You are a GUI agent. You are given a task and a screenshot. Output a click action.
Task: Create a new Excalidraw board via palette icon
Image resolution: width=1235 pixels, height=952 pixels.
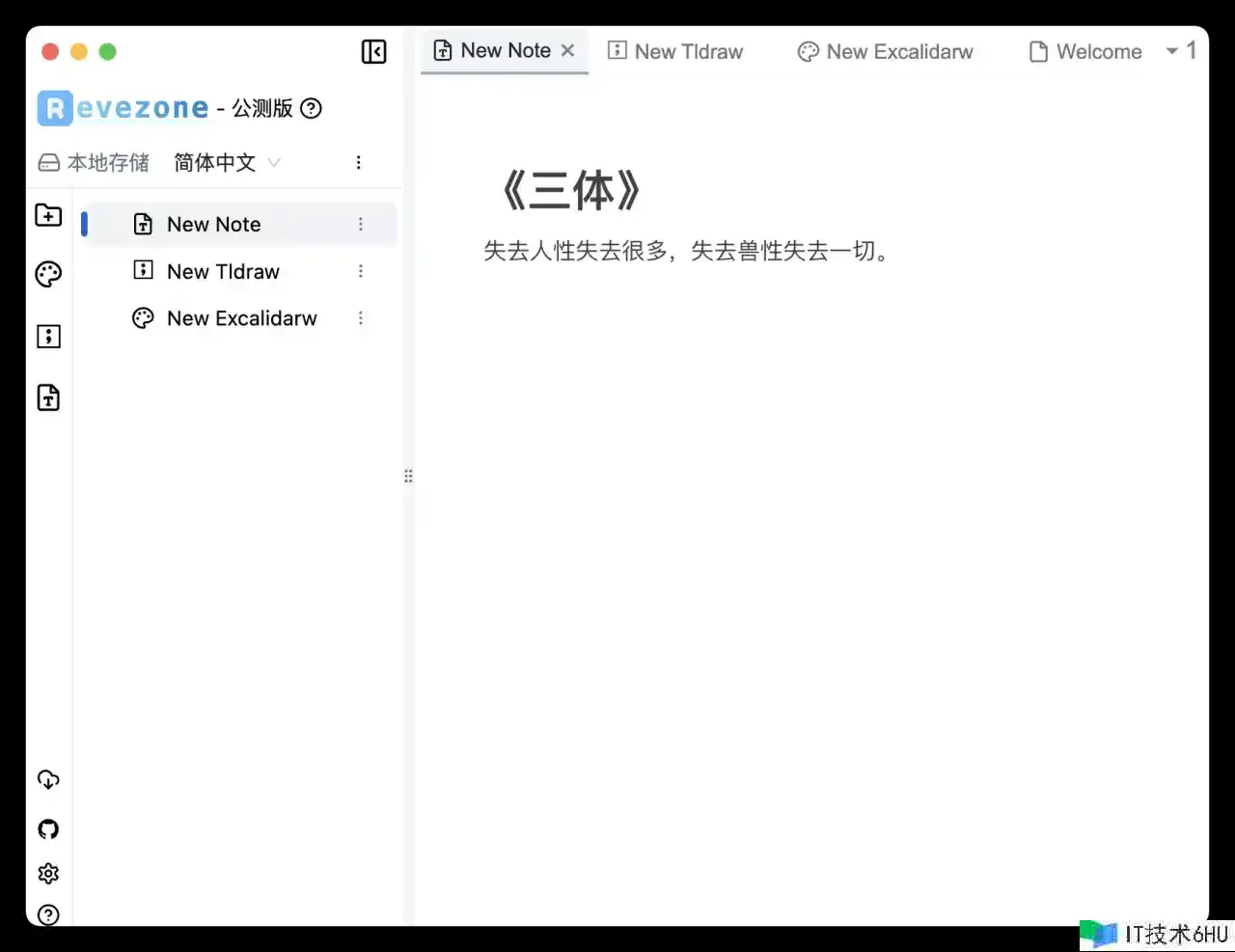pyautogui.click(x=48, y=275)
